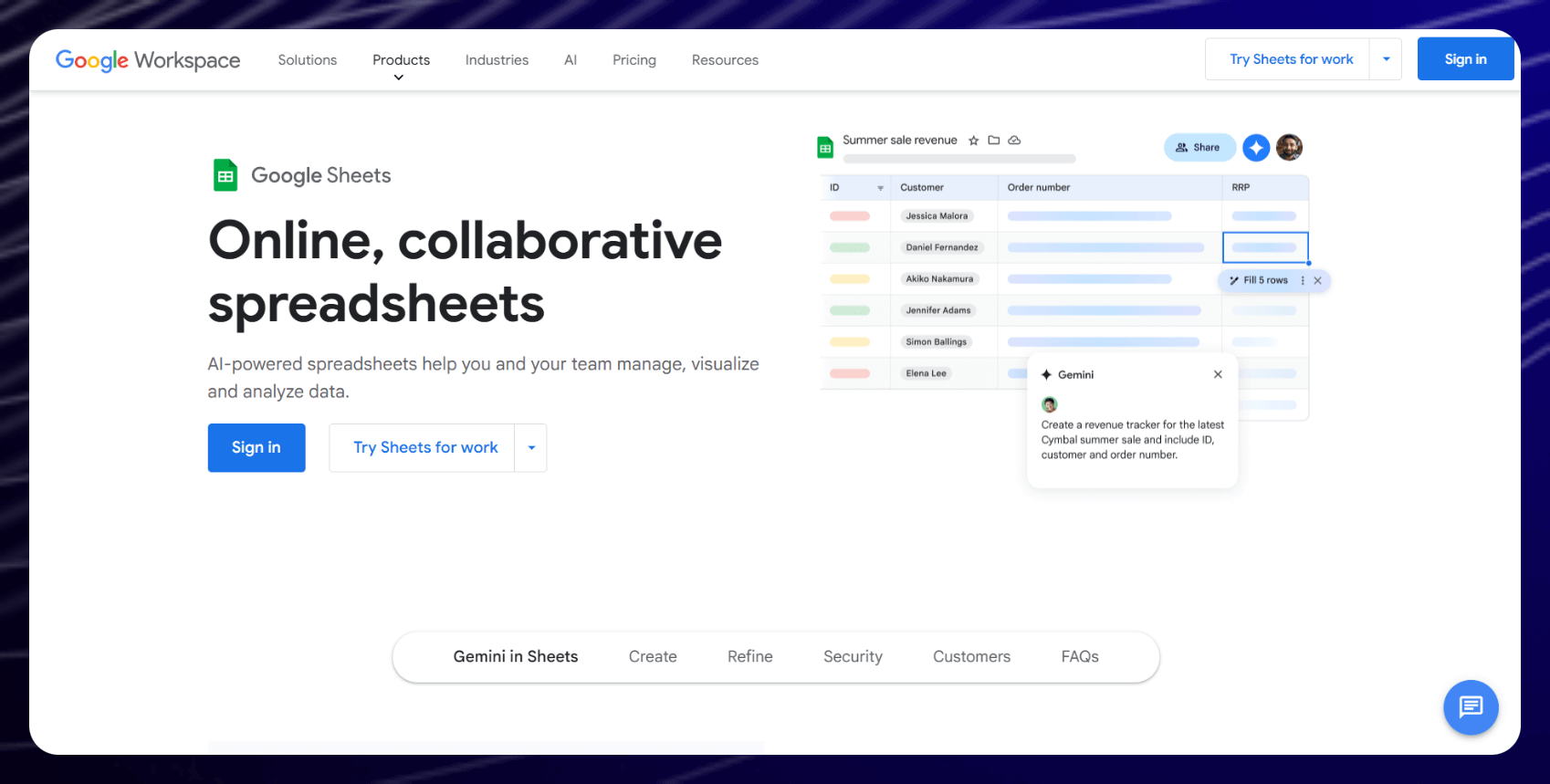Click the green Google Sheets icon beside title

tap(225, 175)
